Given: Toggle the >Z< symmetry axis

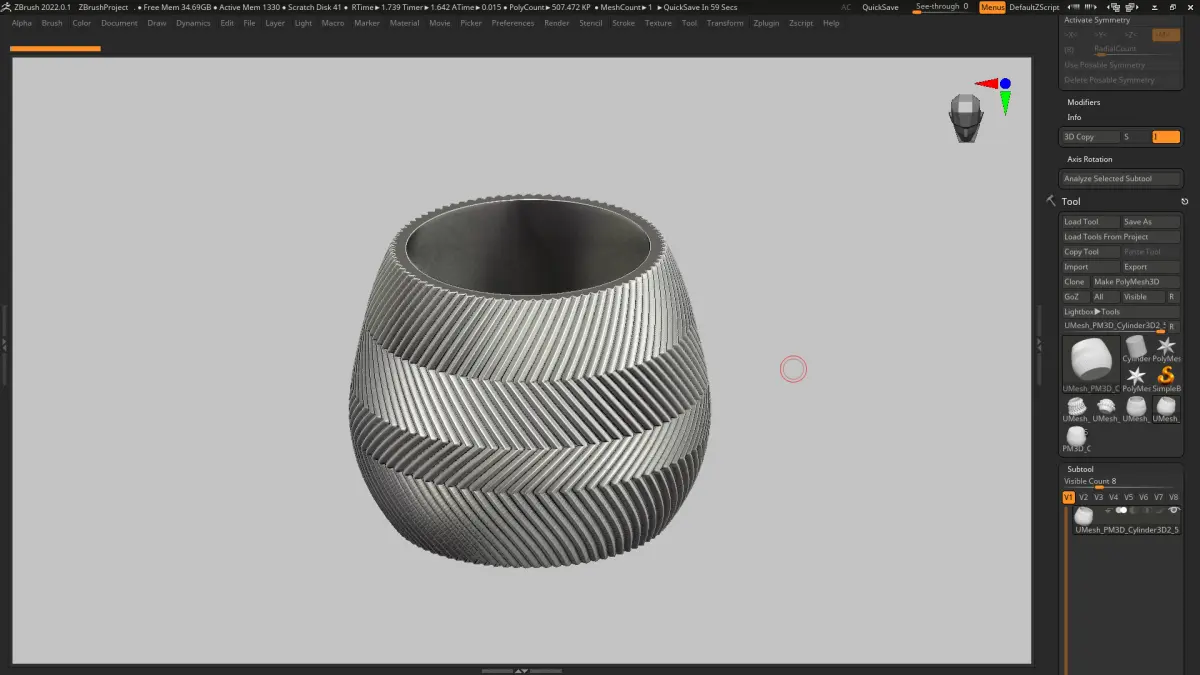Looking at the screenshot, I should 1130,34.
